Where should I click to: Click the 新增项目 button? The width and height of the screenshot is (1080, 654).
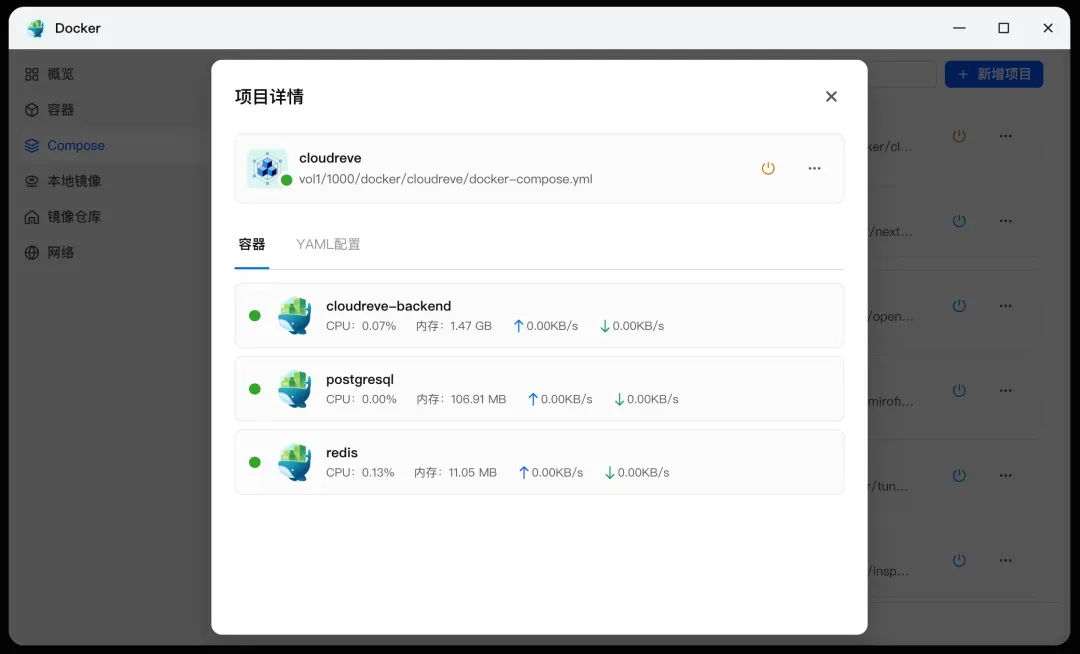993,74
